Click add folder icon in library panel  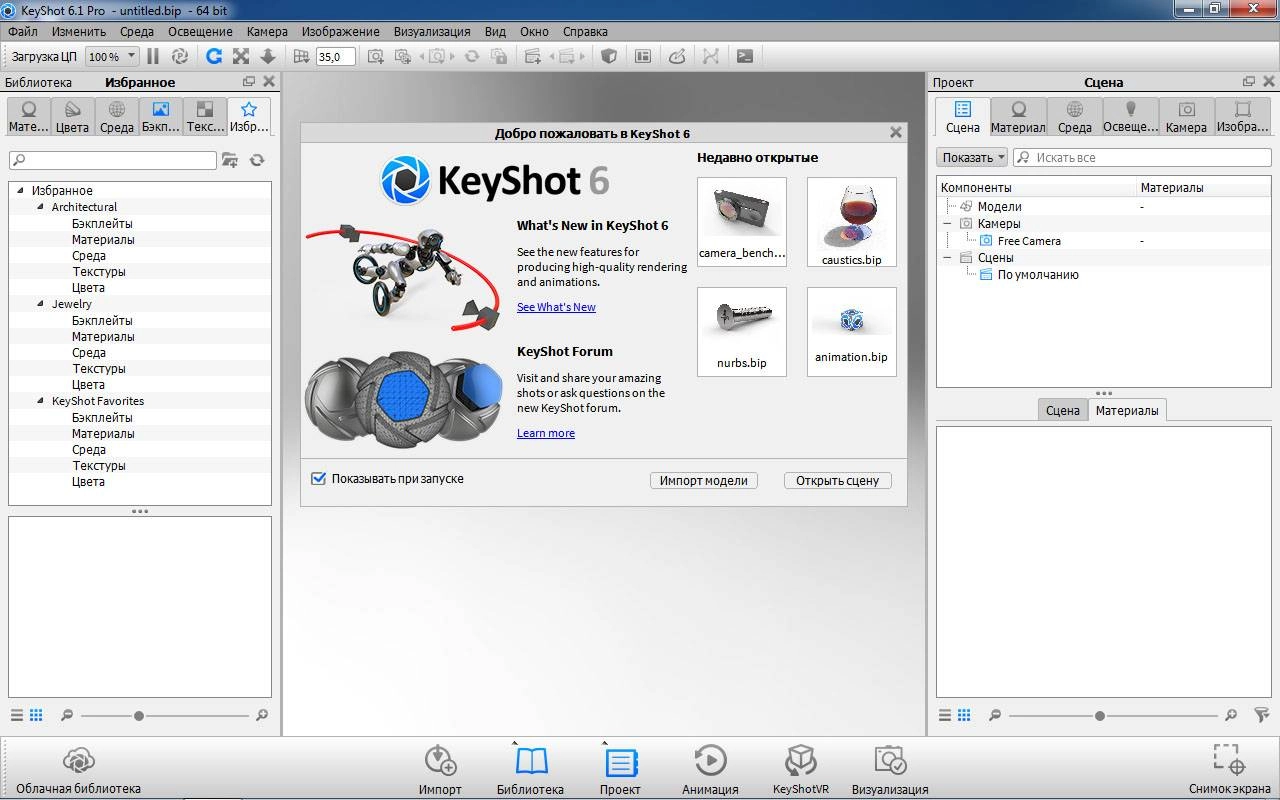tap(230, 160)
